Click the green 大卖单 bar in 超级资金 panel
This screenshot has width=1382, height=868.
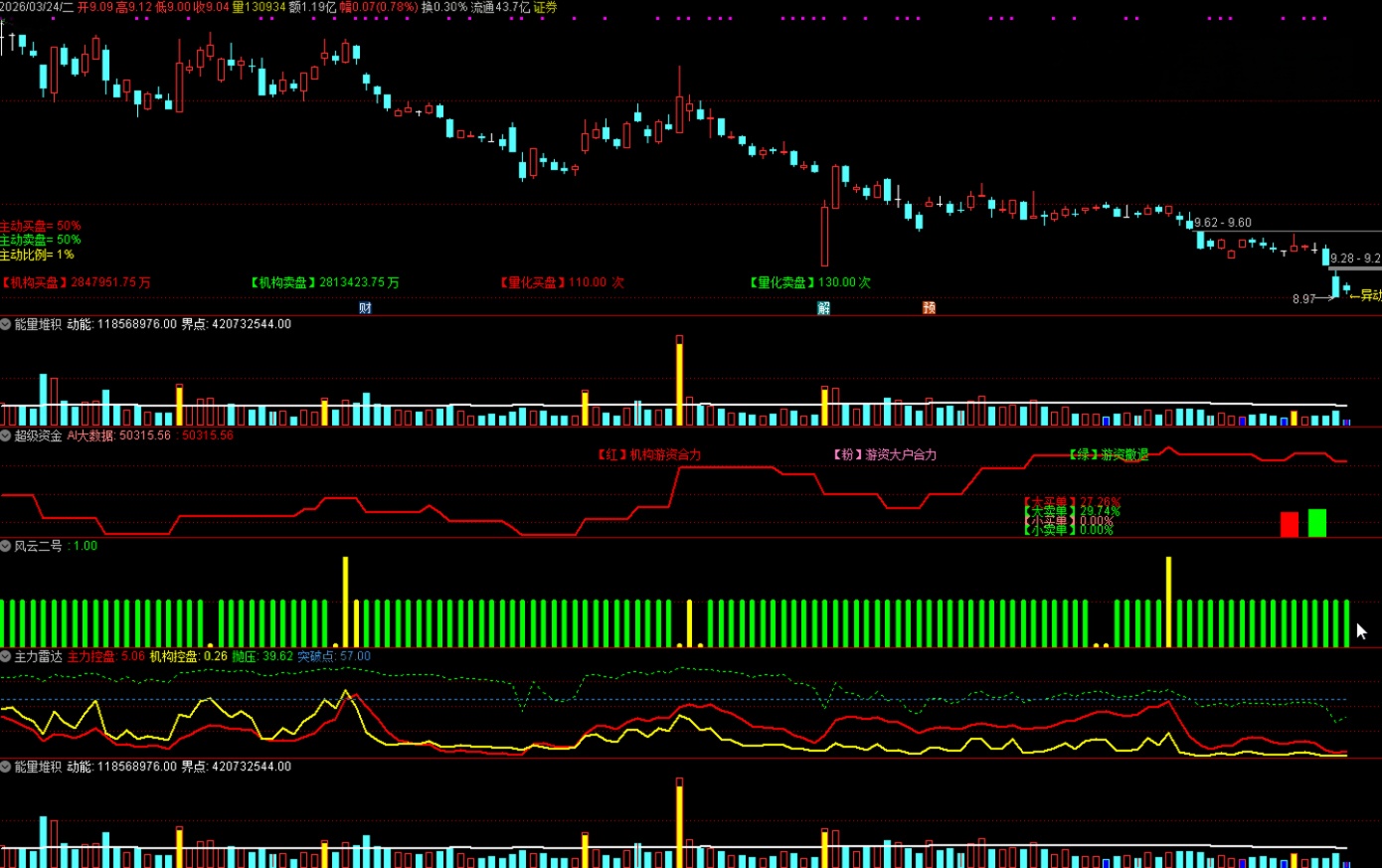1316,522
